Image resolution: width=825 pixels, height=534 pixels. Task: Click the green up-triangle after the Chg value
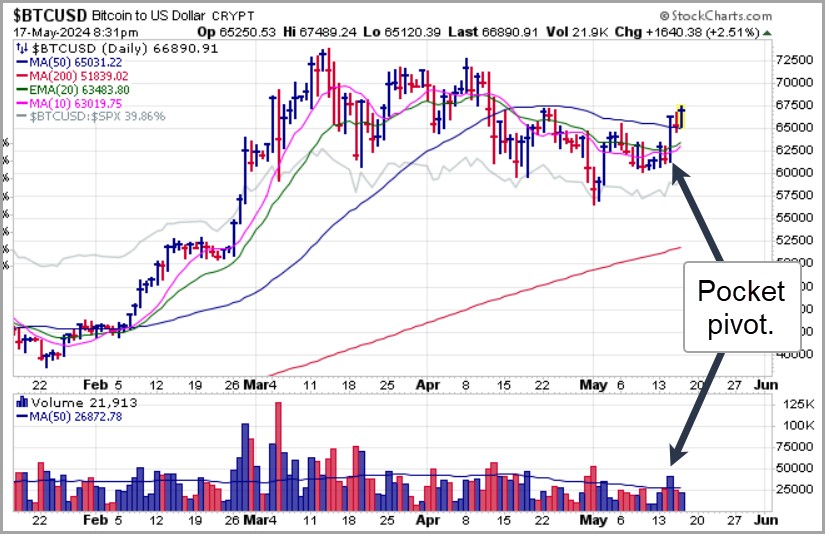point(767,33)
